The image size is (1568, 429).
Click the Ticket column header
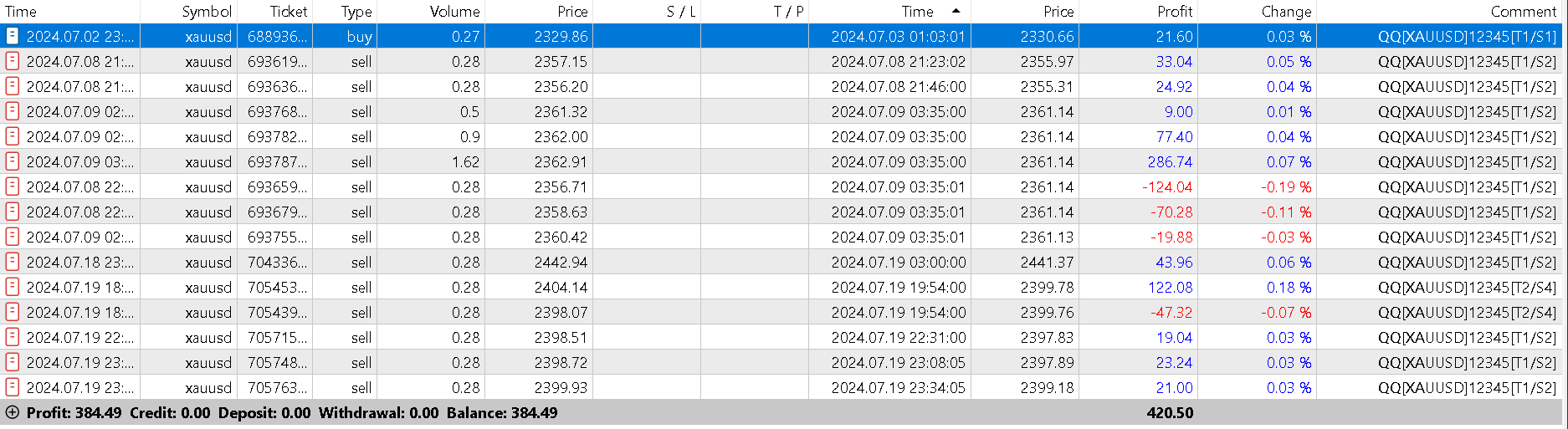tap(288, 12)
